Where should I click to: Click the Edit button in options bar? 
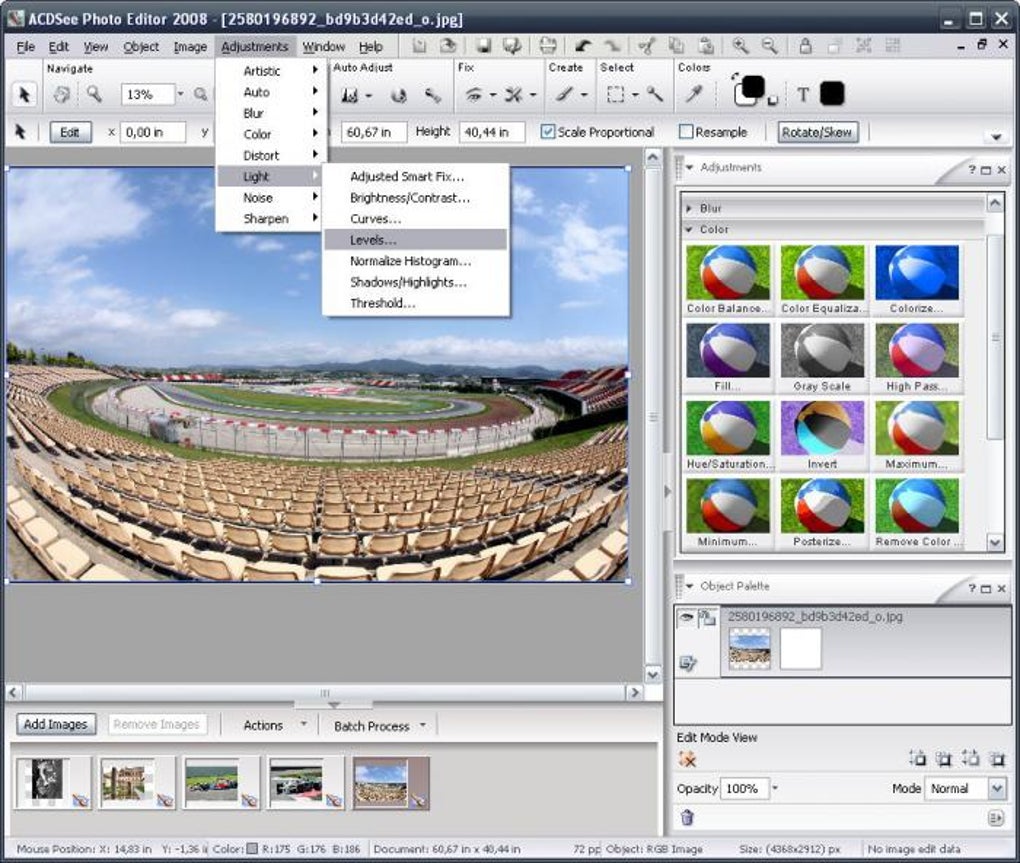[69, 132]
